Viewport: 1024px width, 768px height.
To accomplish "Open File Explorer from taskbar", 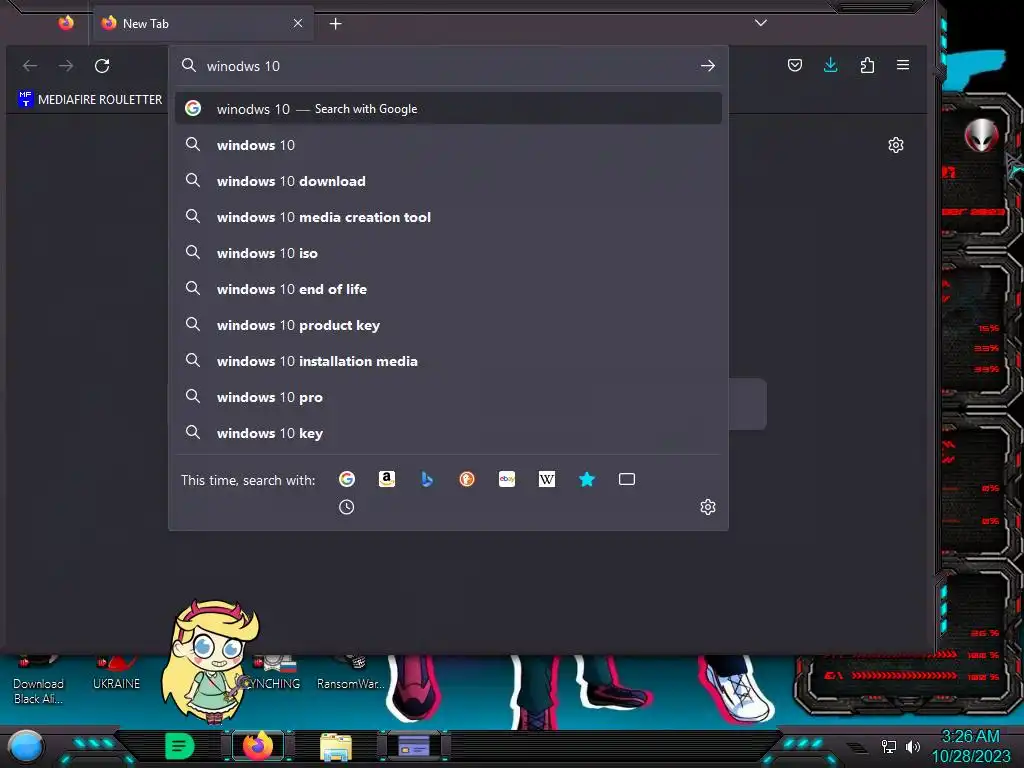I will (336, 746).
